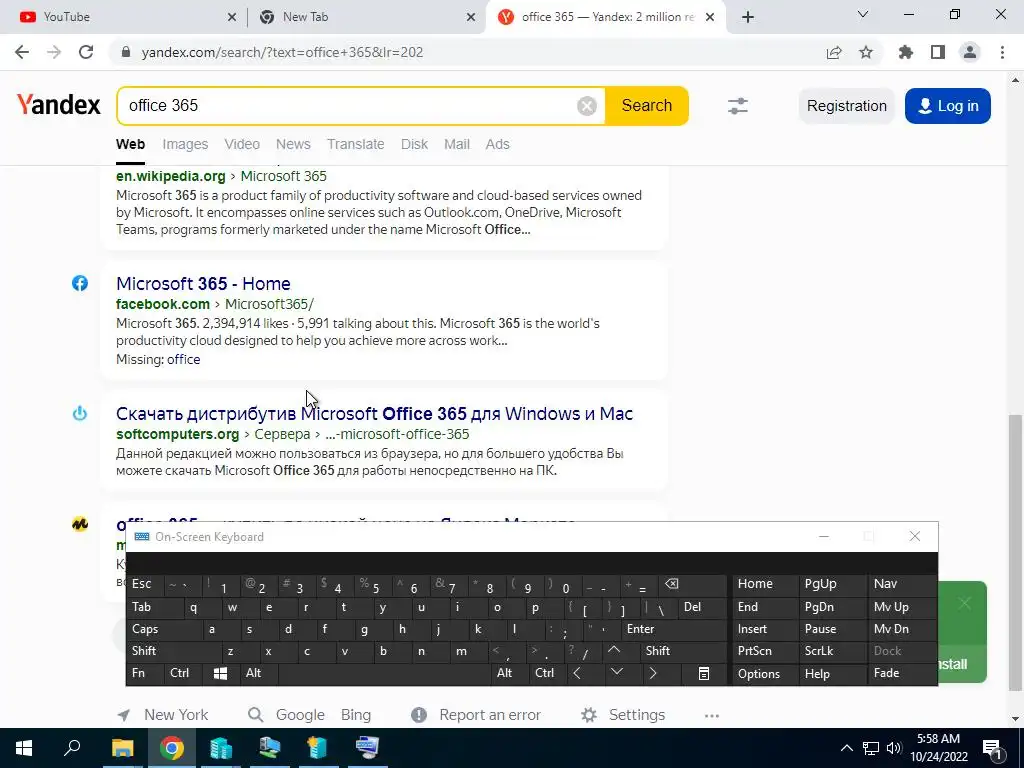Image resolution: width=1024 pixels, height=768 pixels.
Task: Open en.wikipedia.org result link
Action: 170,176
